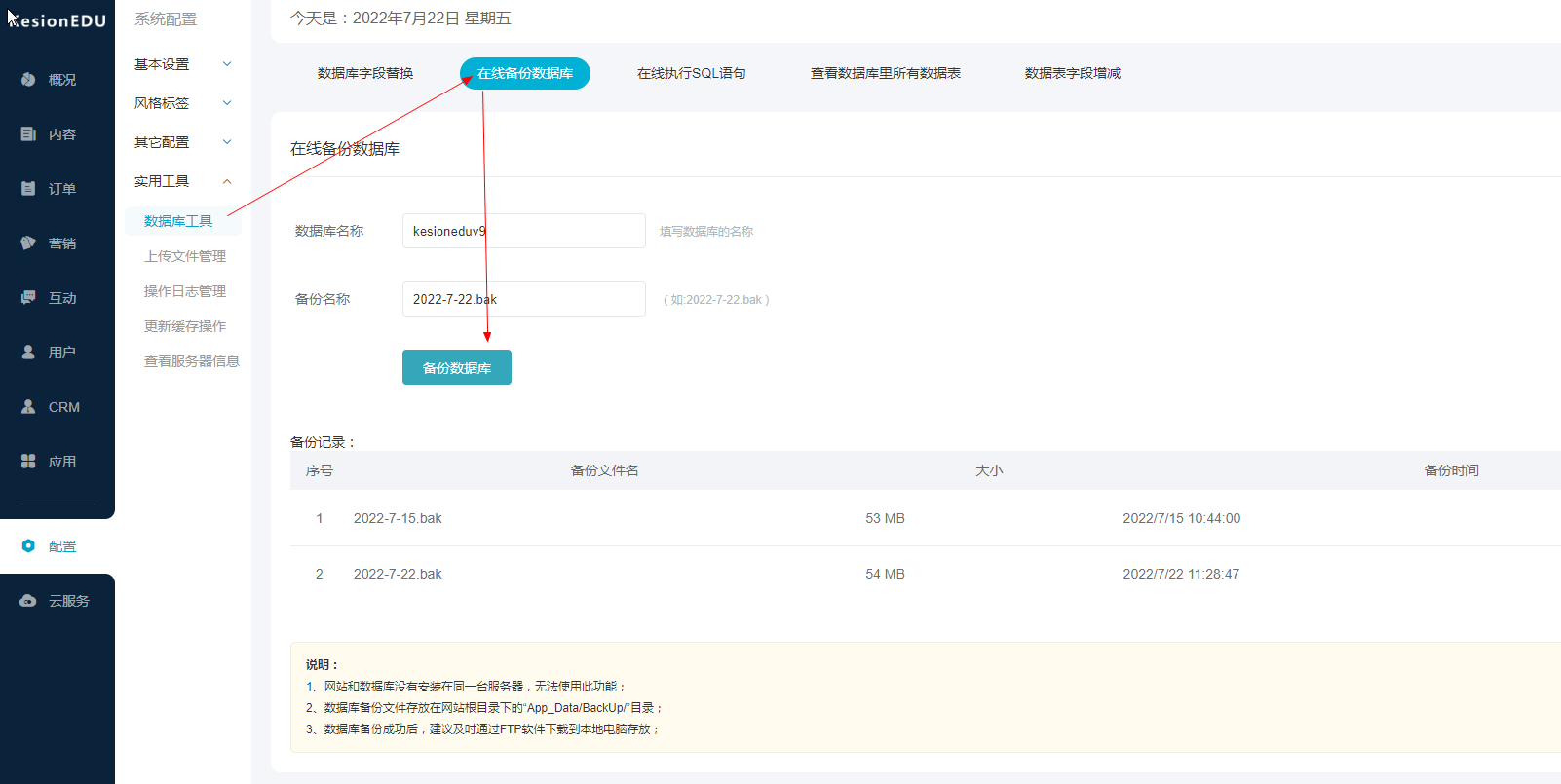This screenshot has width=1561, height=784.
Task: Click the 内容 content icon
Action: pos(28,134)
